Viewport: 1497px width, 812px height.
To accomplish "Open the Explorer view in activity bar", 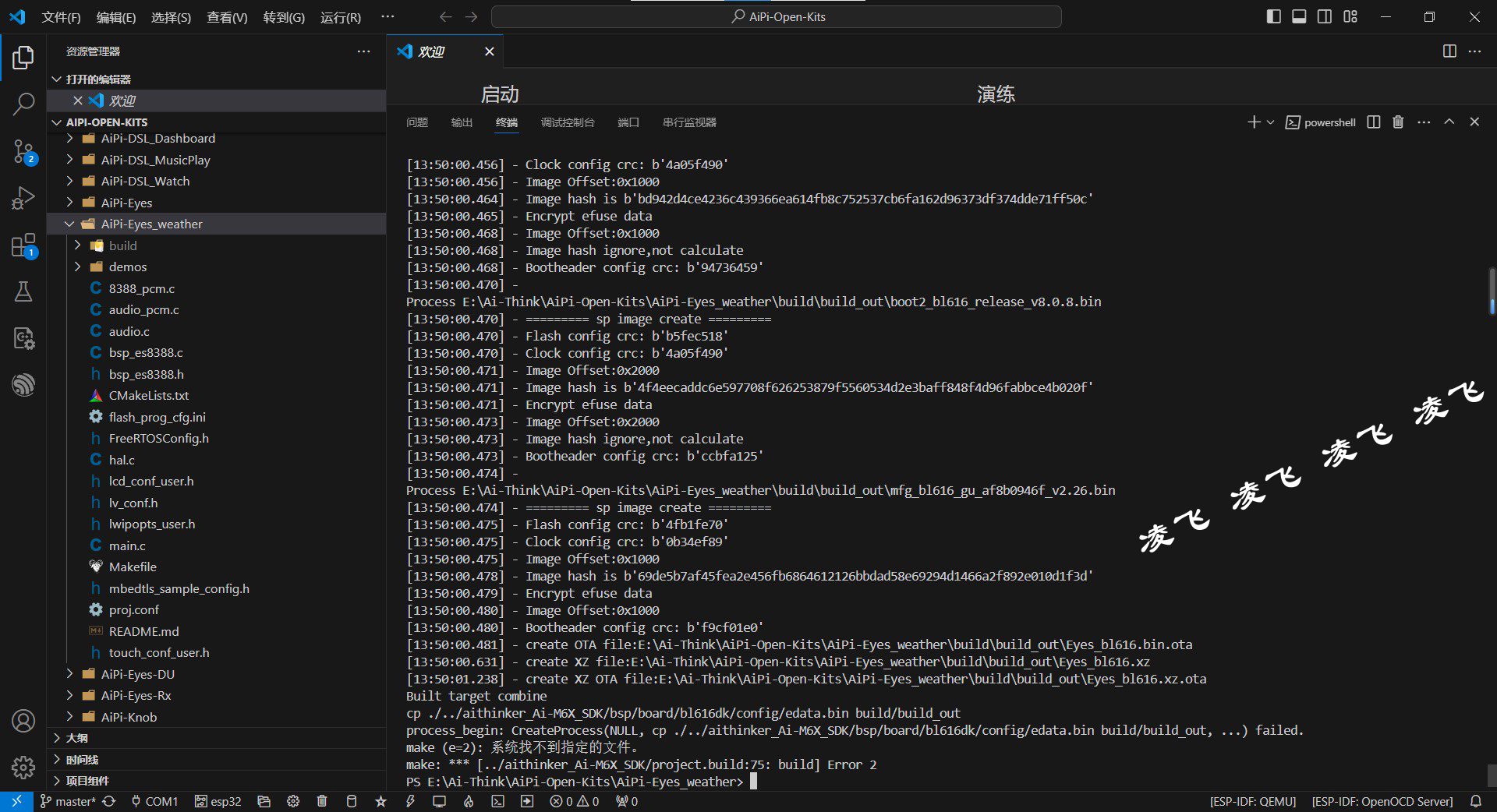I will tap(23, 58).
